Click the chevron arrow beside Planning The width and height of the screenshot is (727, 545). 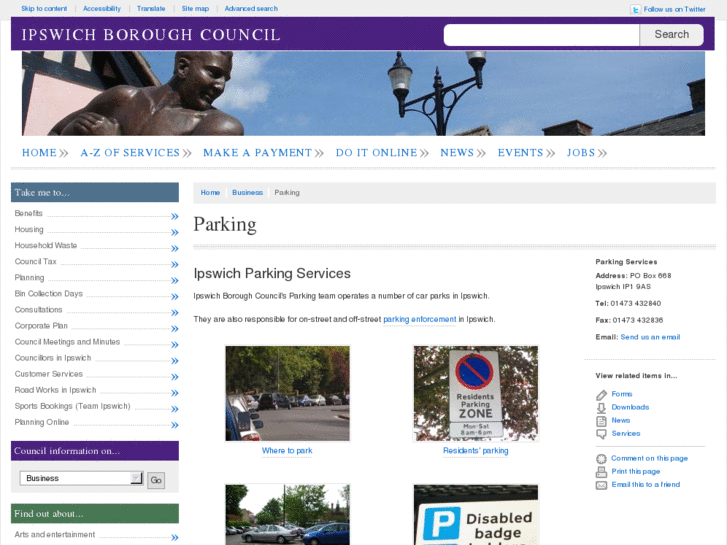point(175,281)
